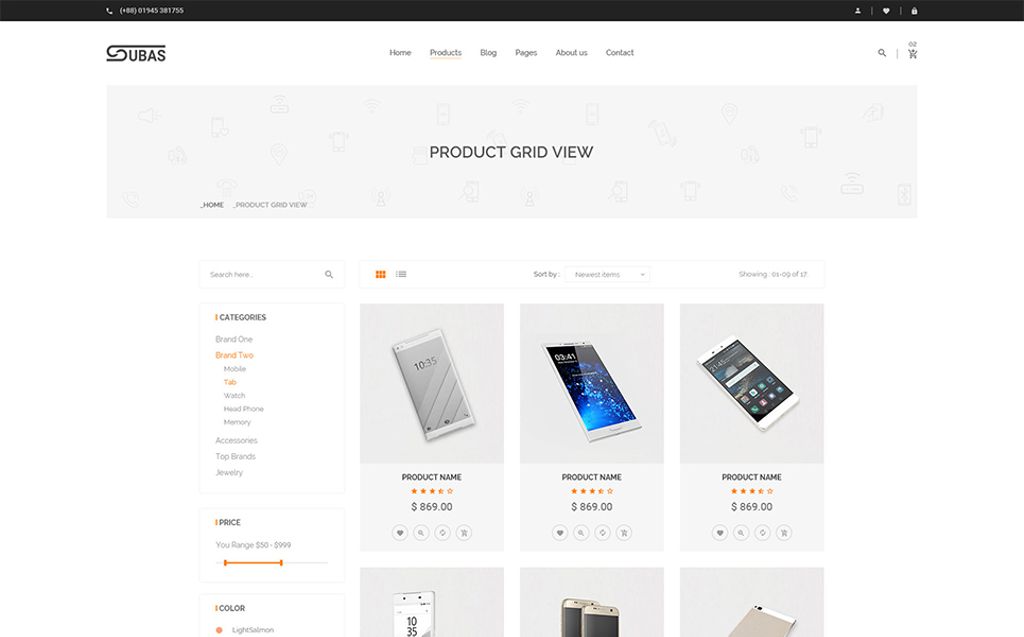Screen dimensions: 1024x637
Task: Click the price range slider's right handle
Action: [281, 563]
